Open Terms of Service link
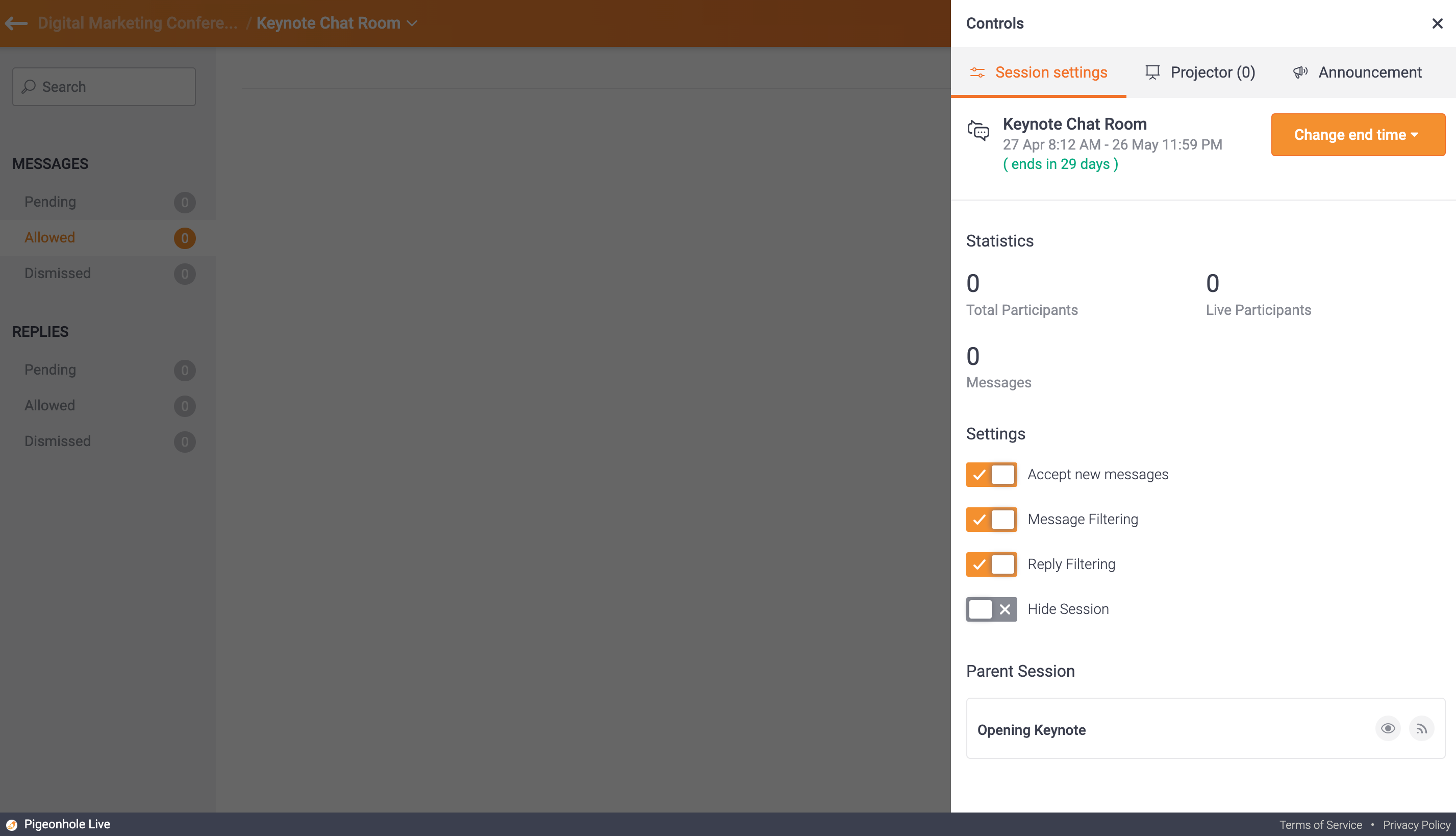Screen dimensions: 1456x836 pos(1320,825)
